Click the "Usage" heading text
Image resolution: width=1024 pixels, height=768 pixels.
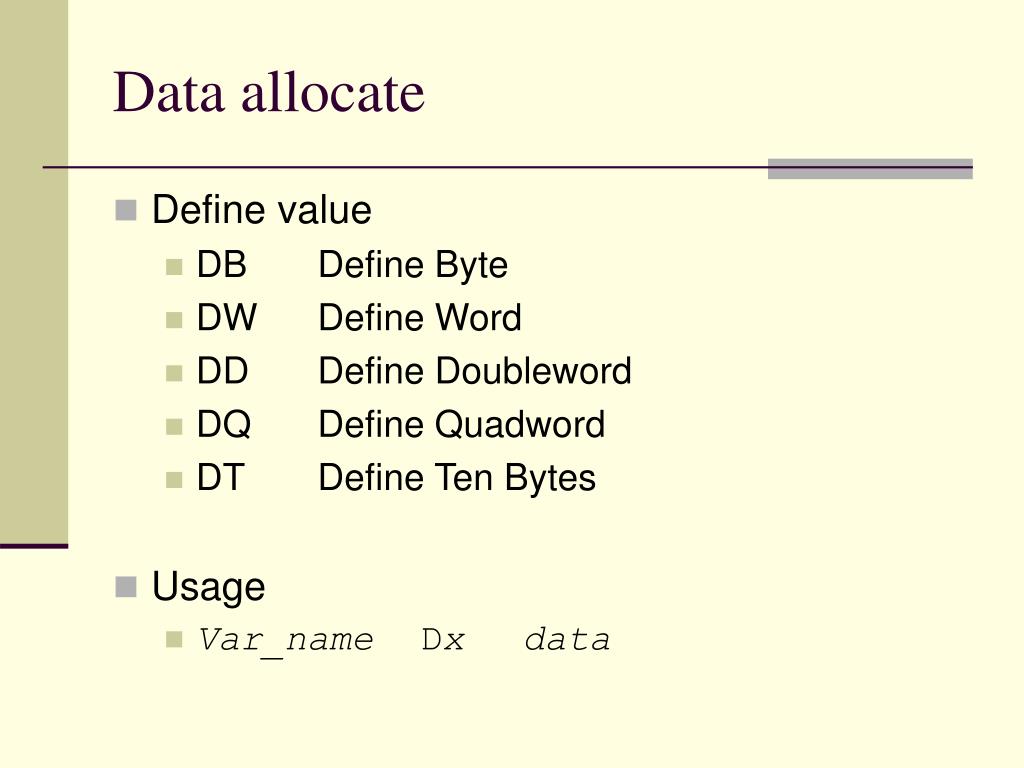point(208,587)
